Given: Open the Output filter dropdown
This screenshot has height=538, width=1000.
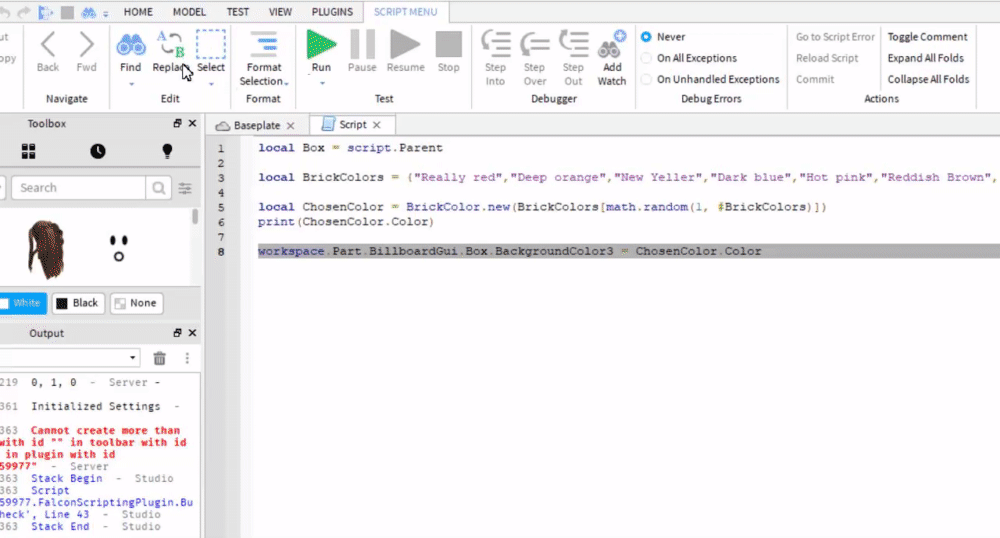Looking at the screenshot, I should 133,358.
